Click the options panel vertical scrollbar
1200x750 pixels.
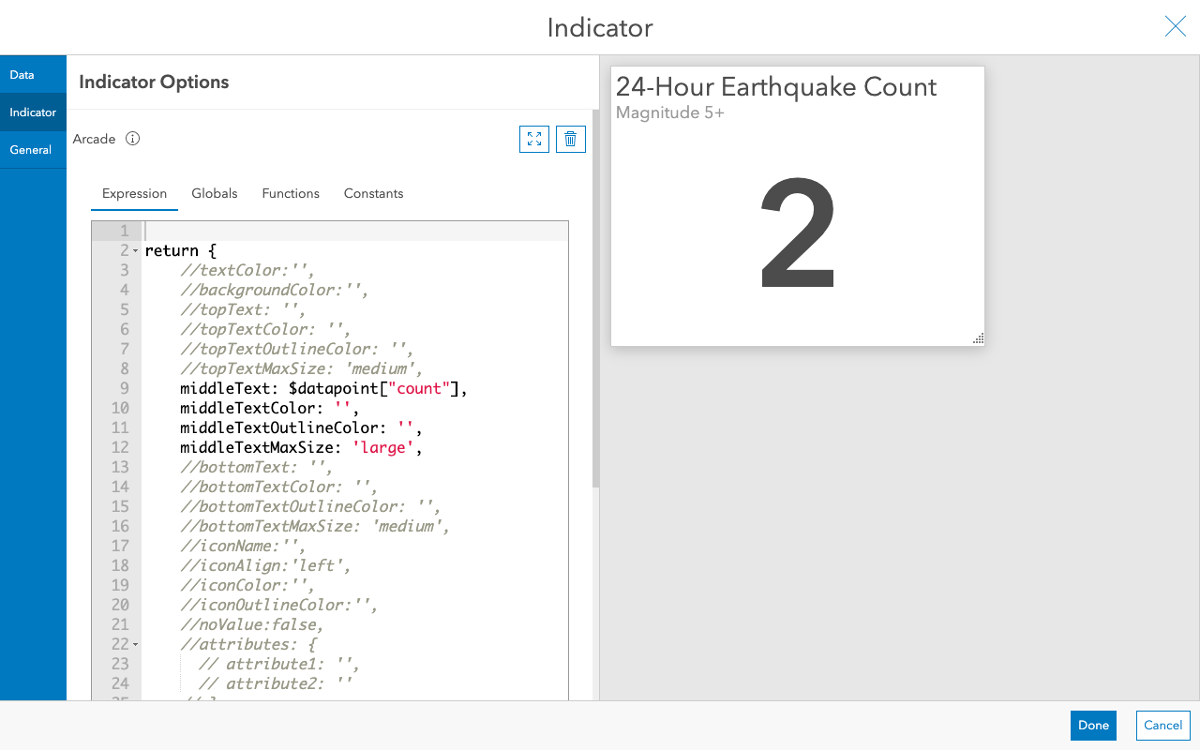(x=595, y=298)
